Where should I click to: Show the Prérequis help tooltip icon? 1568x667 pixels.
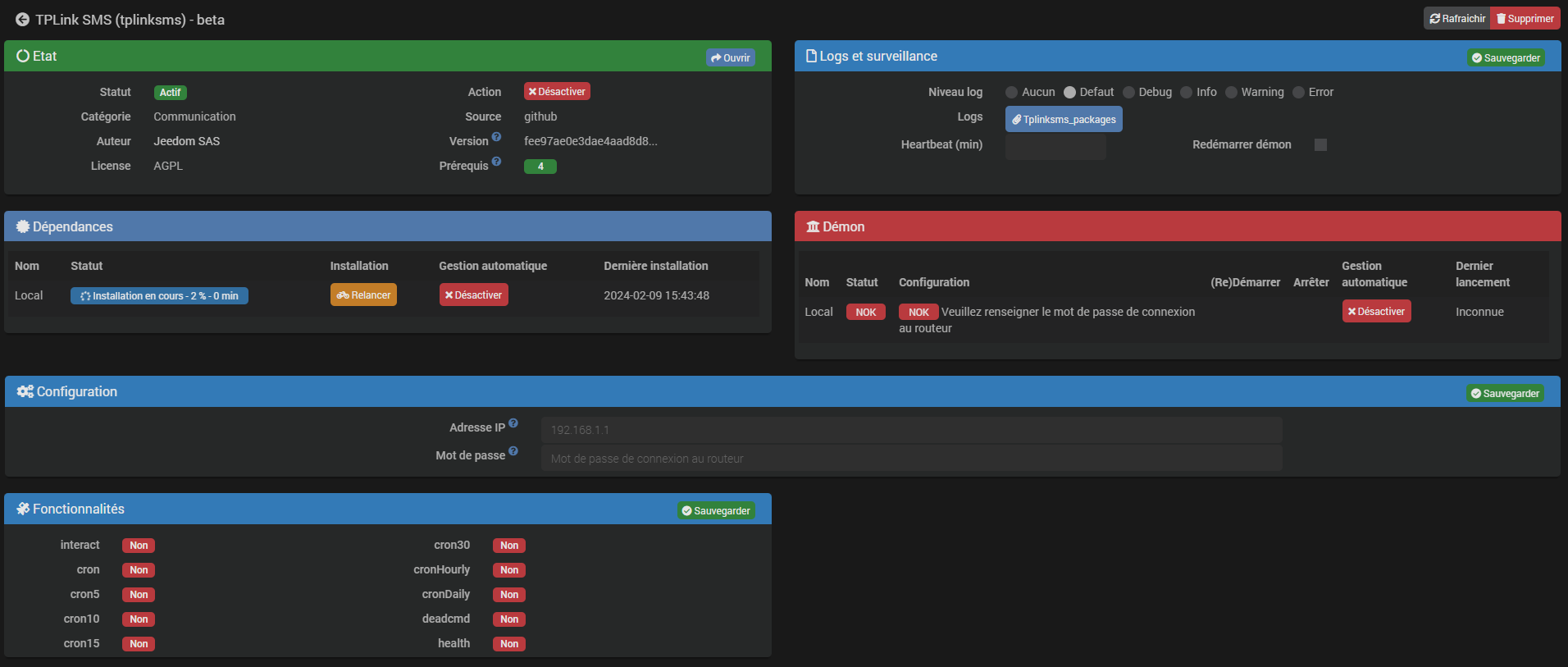496,162
